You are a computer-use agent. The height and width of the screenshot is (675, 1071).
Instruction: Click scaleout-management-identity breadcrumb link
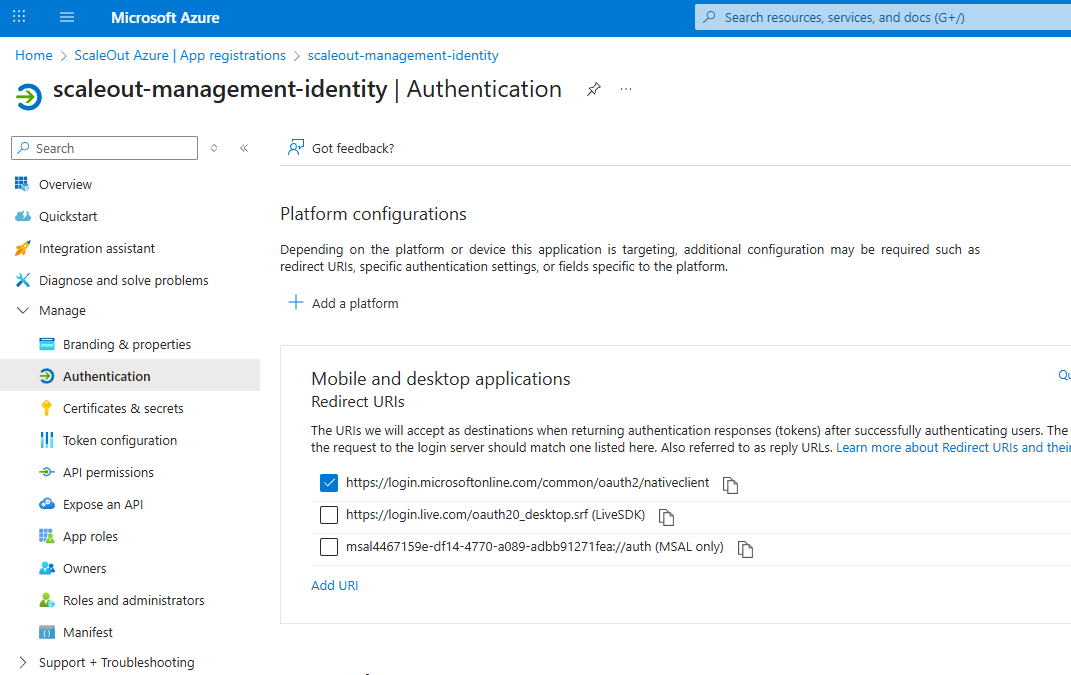(x=403, y=55)
